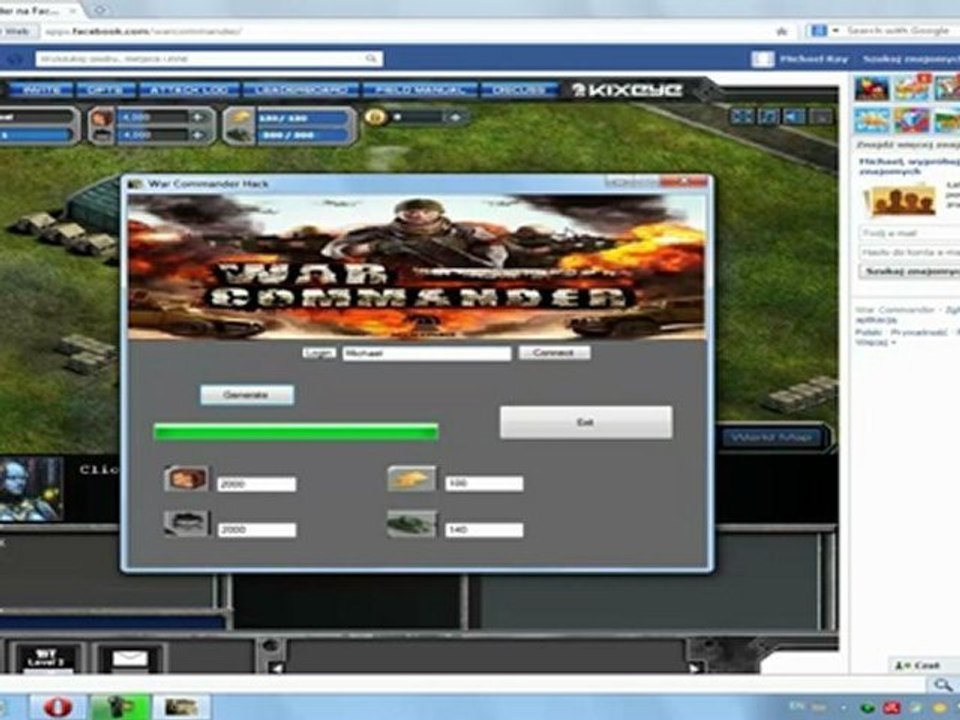
Task: Open the second game thumbnail in the top sidebar row
Action: coord(912,88)
